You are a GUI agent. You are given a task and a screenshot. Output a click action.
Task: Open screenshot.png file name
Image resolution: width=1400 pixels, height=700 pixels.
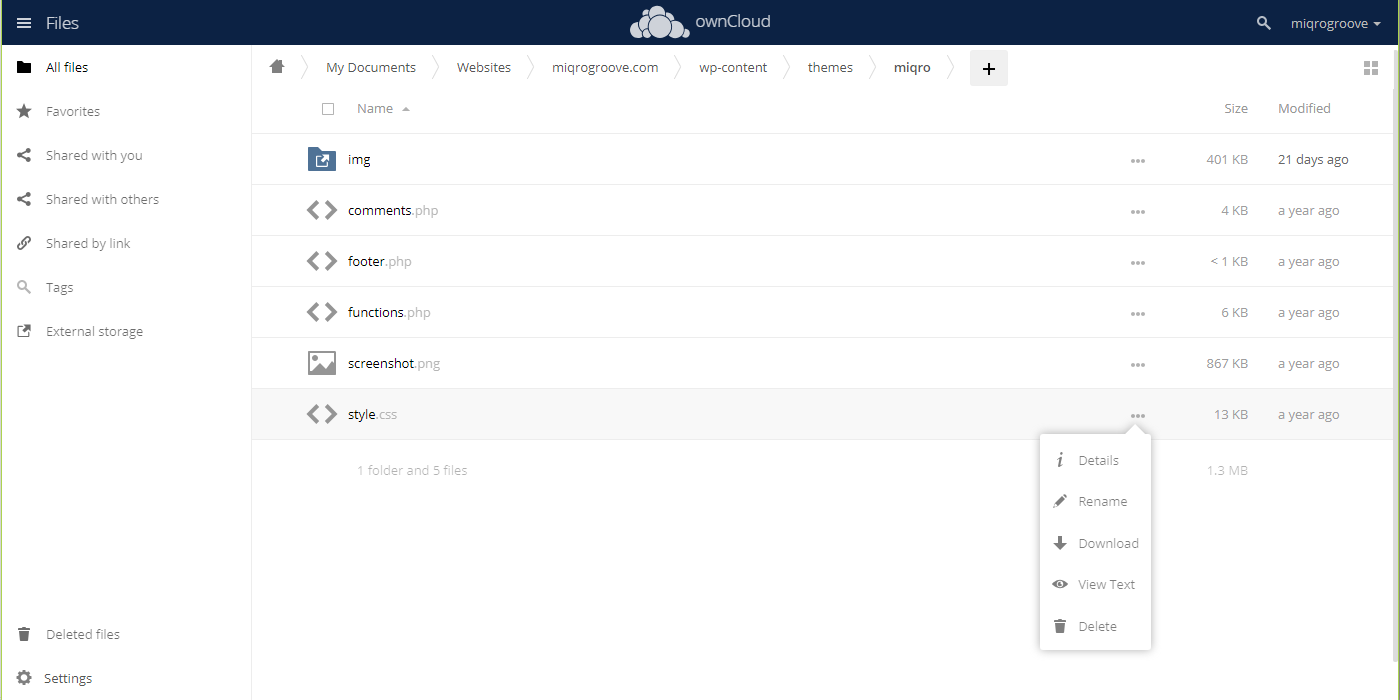click(x=394, y=364)
